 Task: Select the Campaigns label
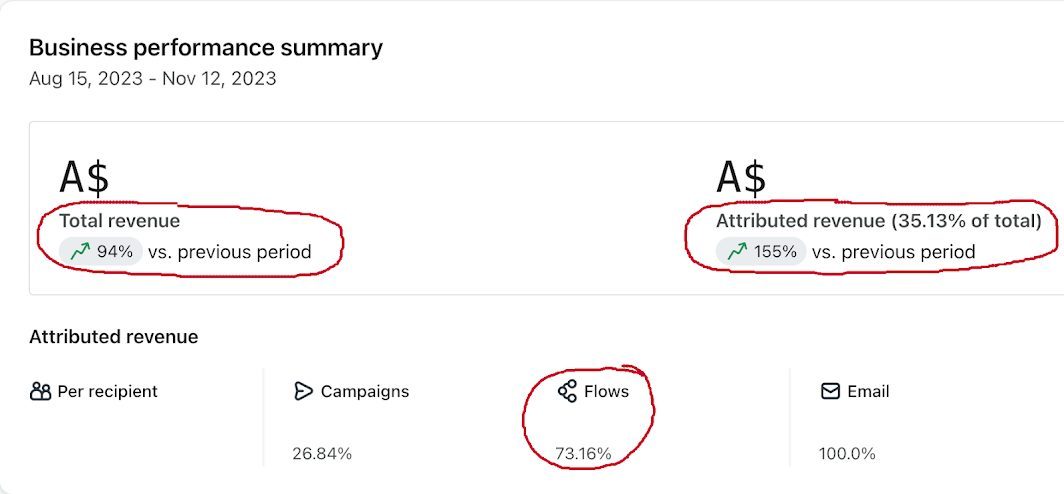364,392
